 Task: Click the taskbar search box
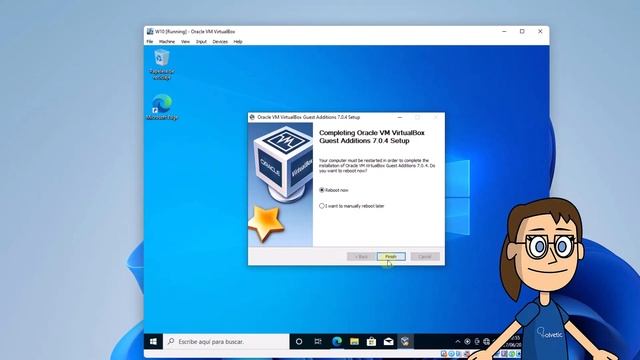pyautogui.click(x=227, y=342)
